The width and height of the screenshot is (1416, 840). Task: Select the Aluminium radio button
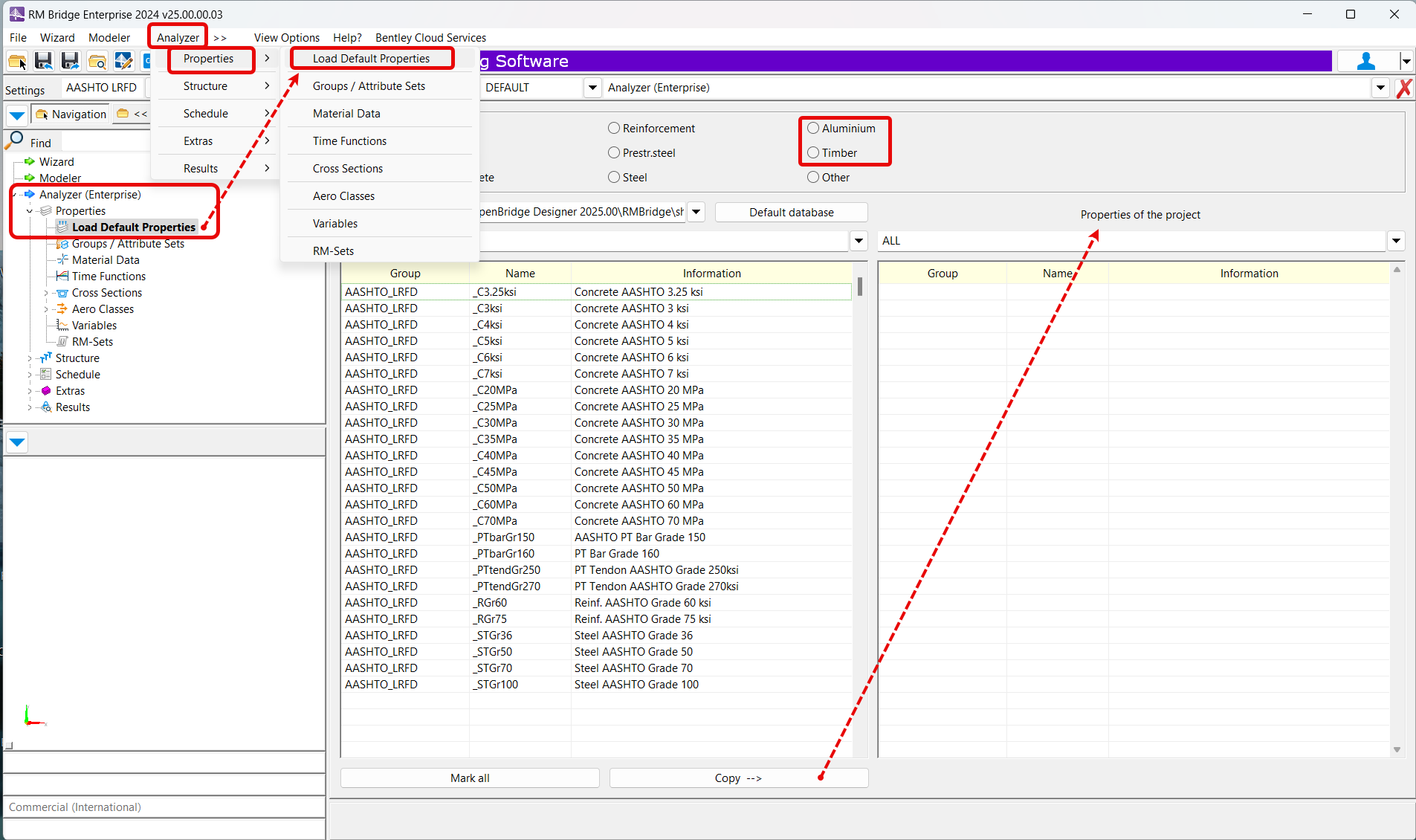tap(813, 128)
